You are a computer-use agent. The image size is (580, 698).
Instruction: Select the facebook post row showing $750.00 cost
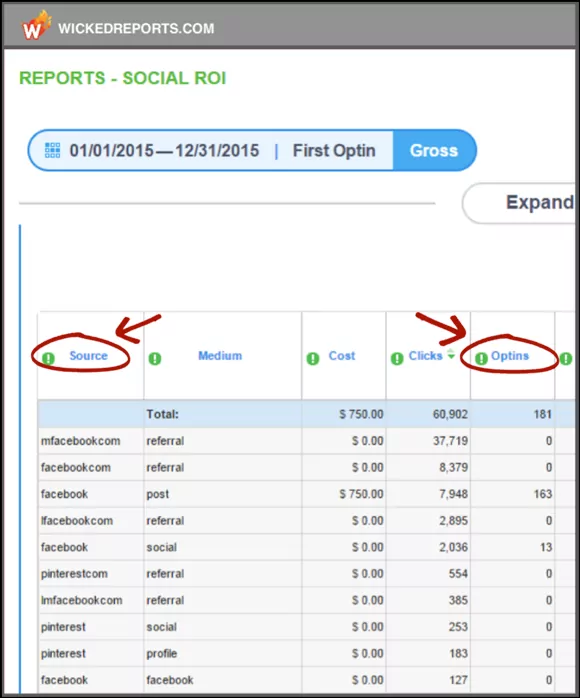296,494
